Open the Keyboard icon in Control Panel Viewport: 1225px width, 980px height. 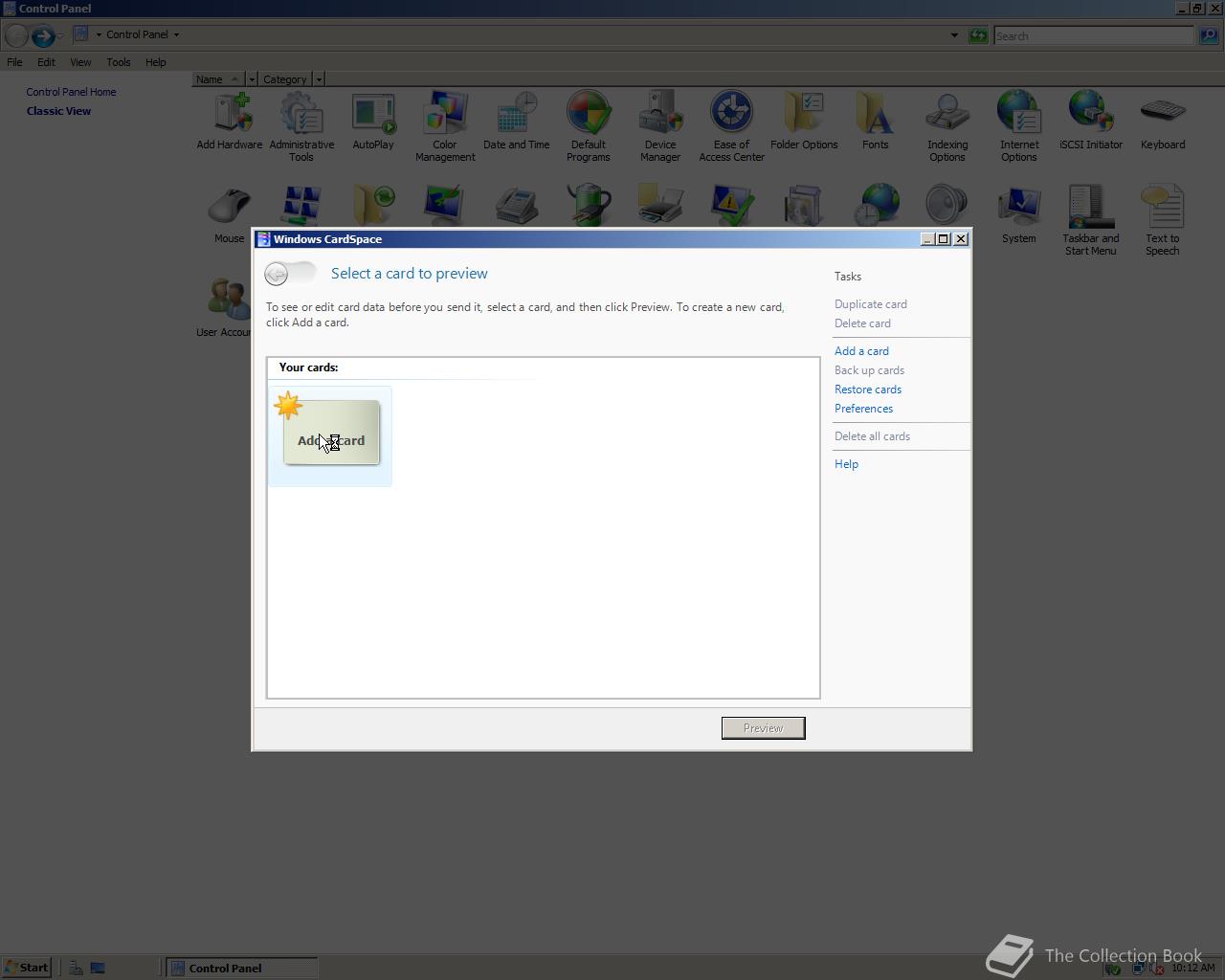click(x=1163, y=122)
